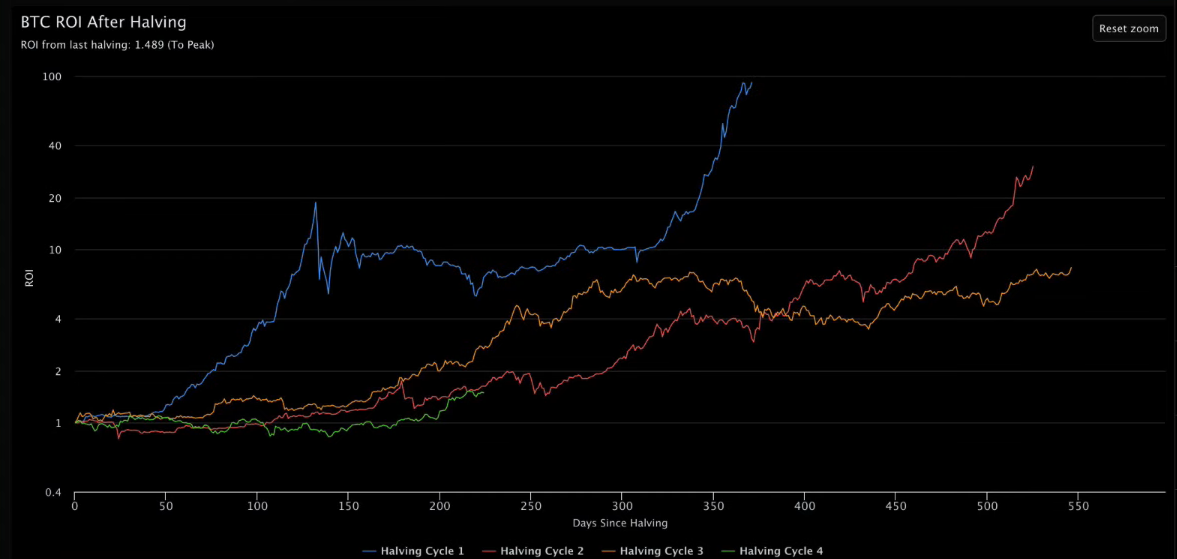Click the blue Cycle 1 legend line marker
This screenshot has width=1177, height=559.
(367, 551)
